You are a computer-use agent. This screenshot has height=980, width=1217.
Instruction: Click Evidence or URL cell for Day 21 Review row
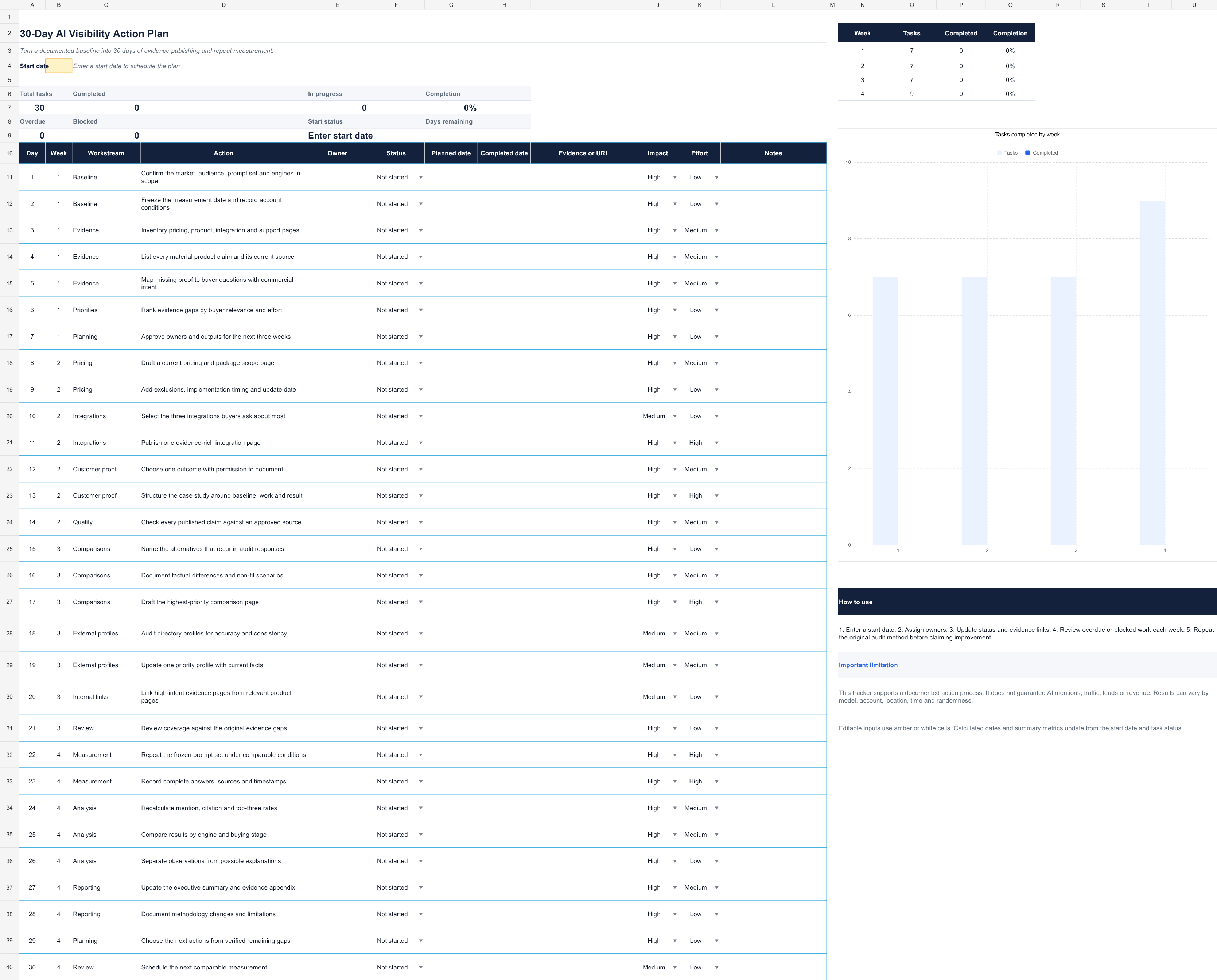coord(584,728)
